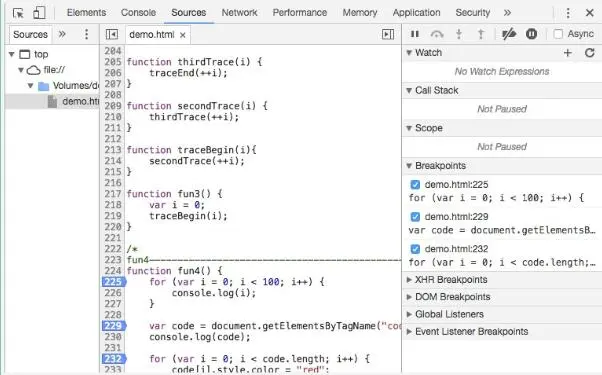Enable the Async checkbox
This screenshot has width=602, height=375.
(558, 34)
